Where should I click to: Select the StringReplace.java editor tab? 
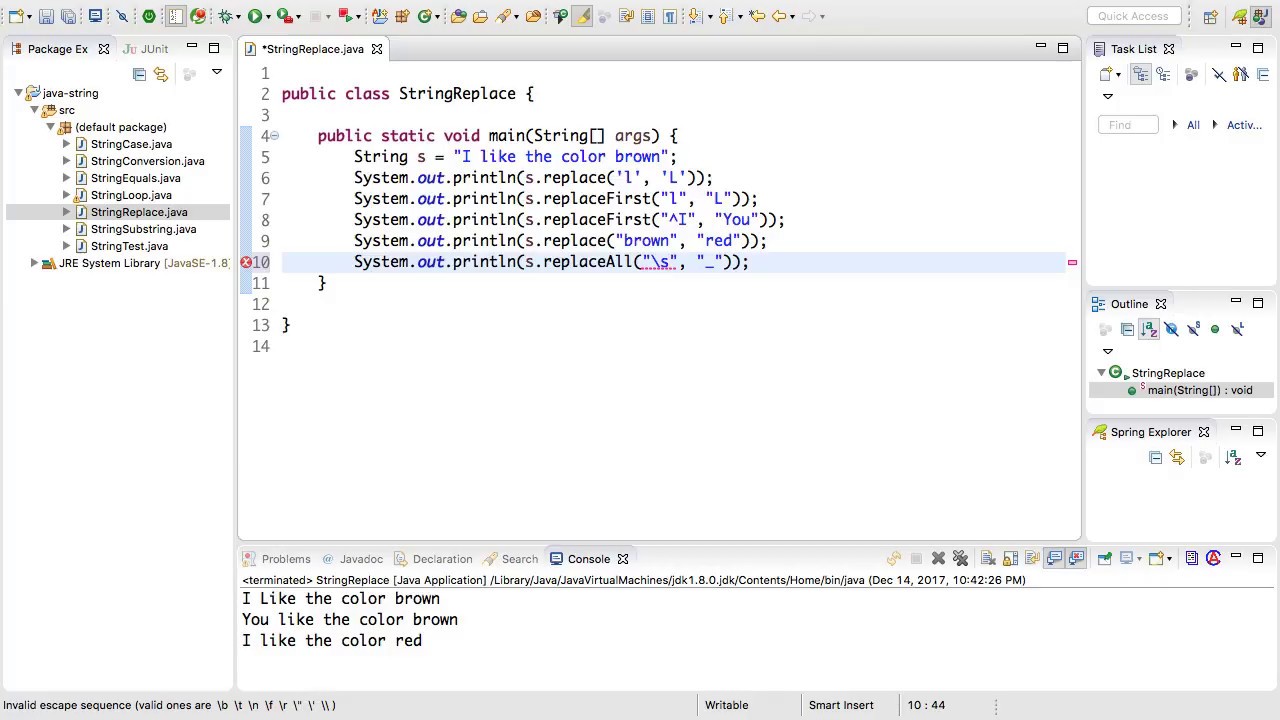click(312, 49)
